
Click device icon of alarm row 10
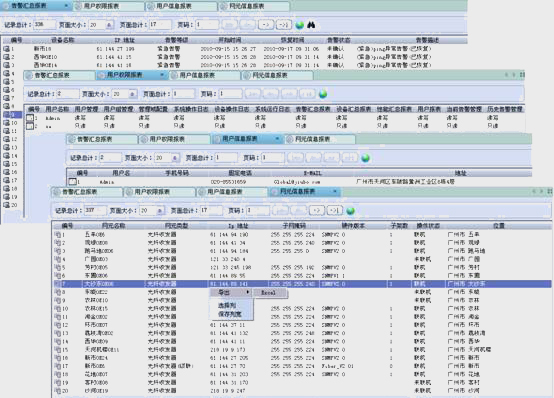coord(7,123)
